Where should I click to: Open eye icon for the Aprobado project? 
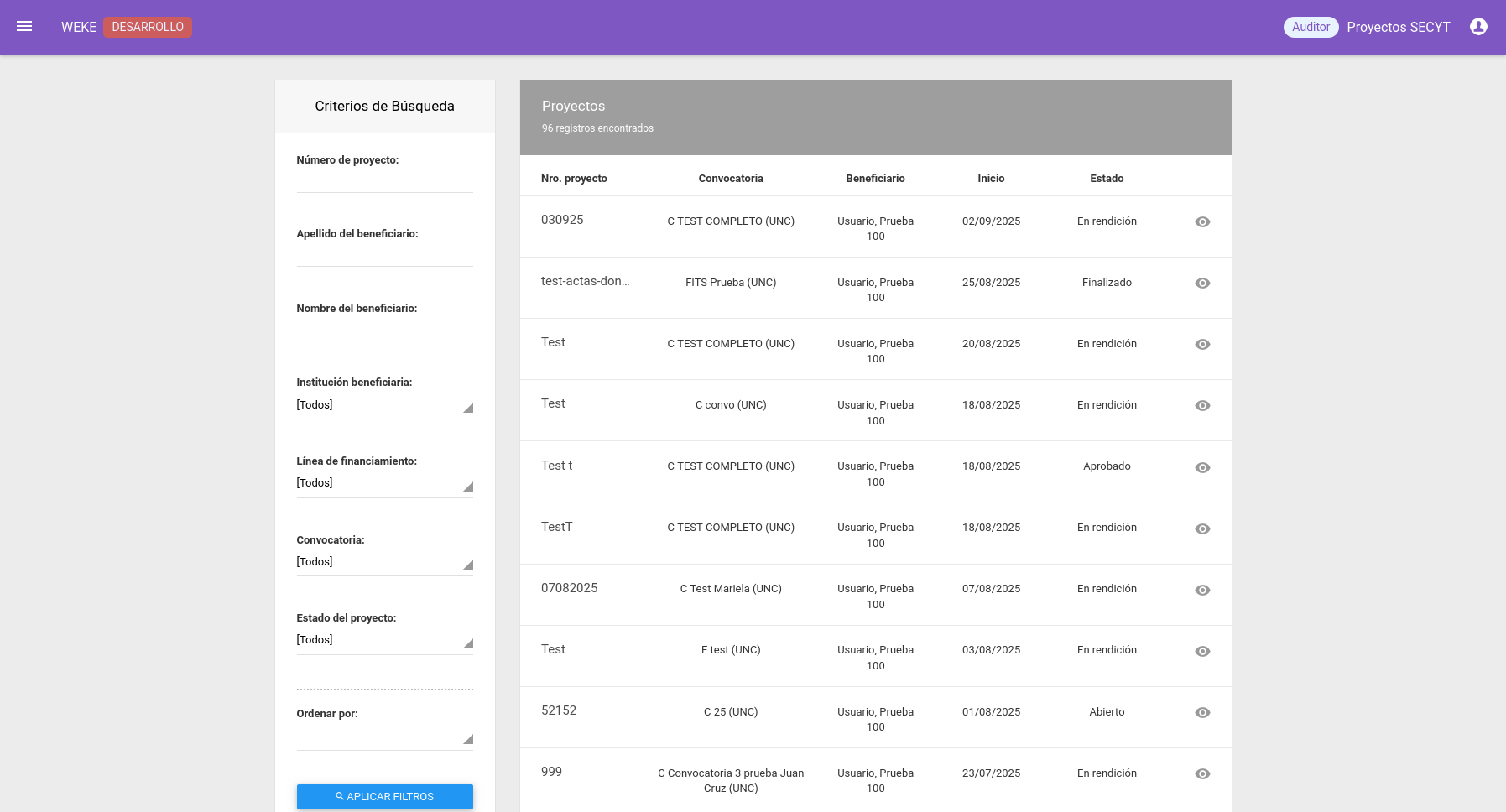tap(1202, 468)
